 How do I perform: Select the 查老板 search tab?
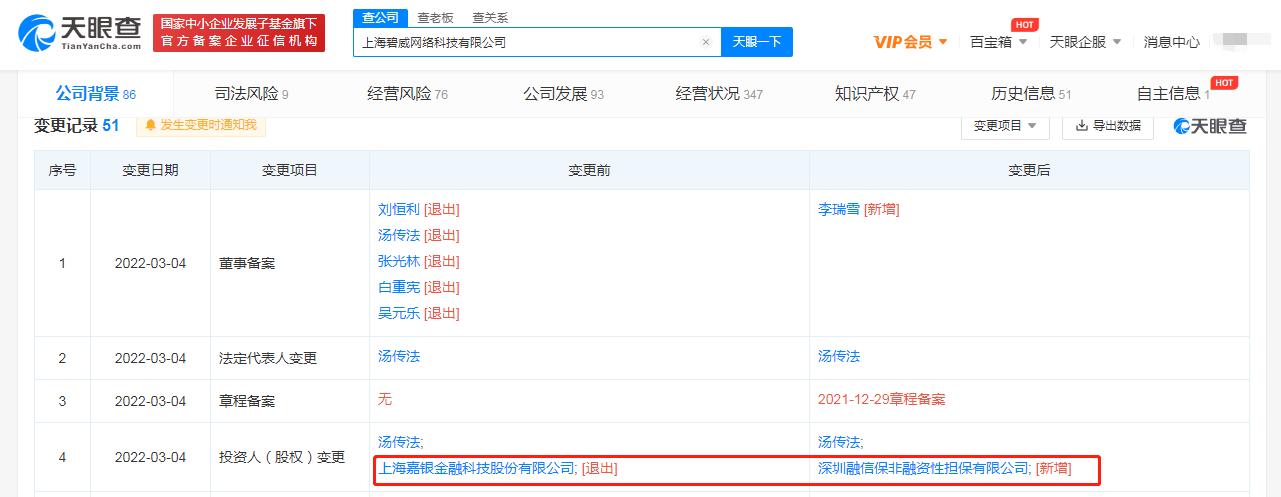pyautogui.click(x=434, y=17)
